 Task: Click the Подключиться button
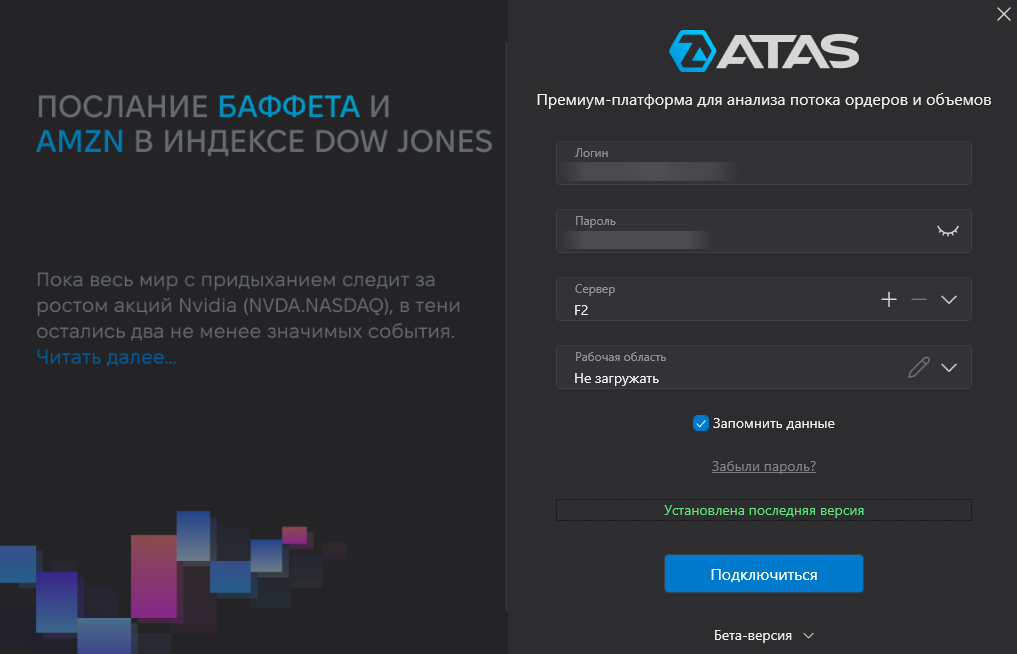pos(763,574)
